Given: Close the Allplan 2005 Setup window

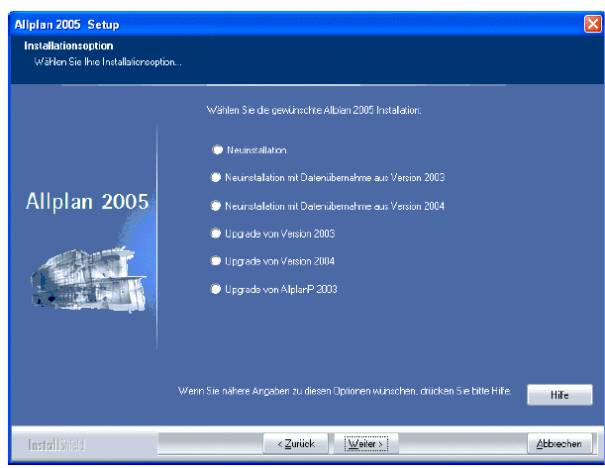Looking at the screenshot, I should (x=593, y=24).
